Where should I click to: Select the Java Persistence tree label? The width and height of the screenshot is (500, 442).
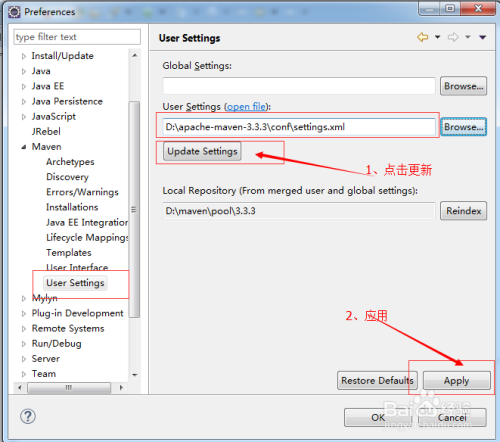[67, 101]
